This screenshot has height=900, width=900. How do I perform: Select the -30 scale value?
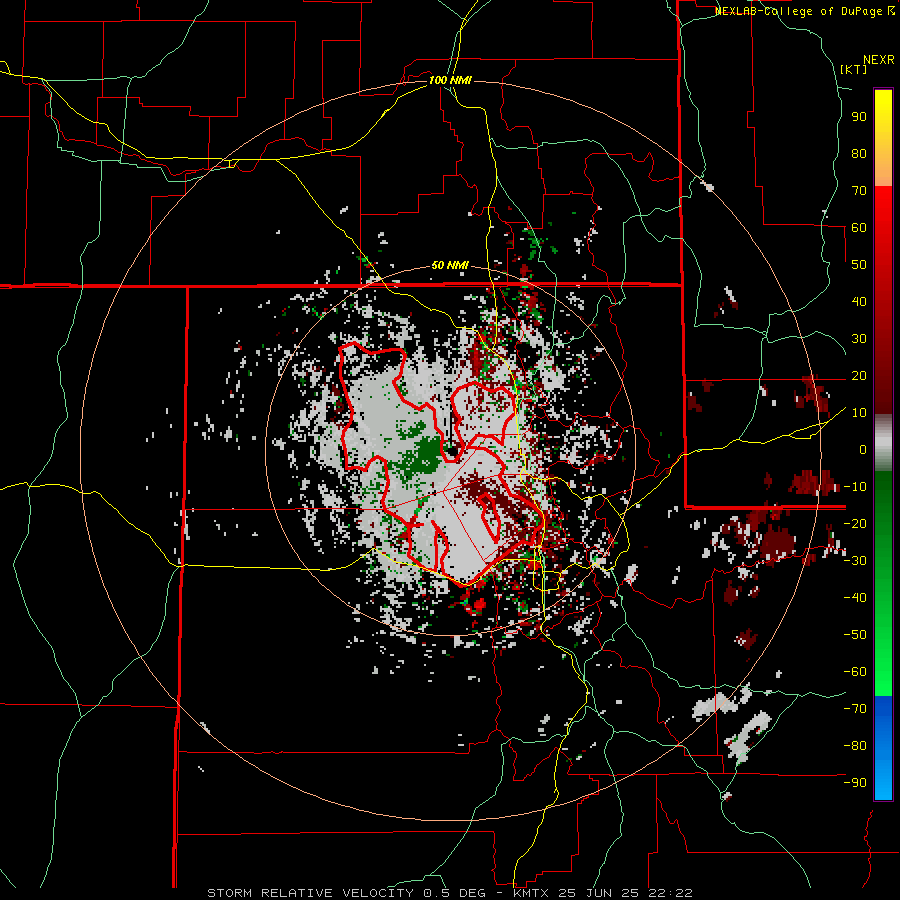(855, 561)
